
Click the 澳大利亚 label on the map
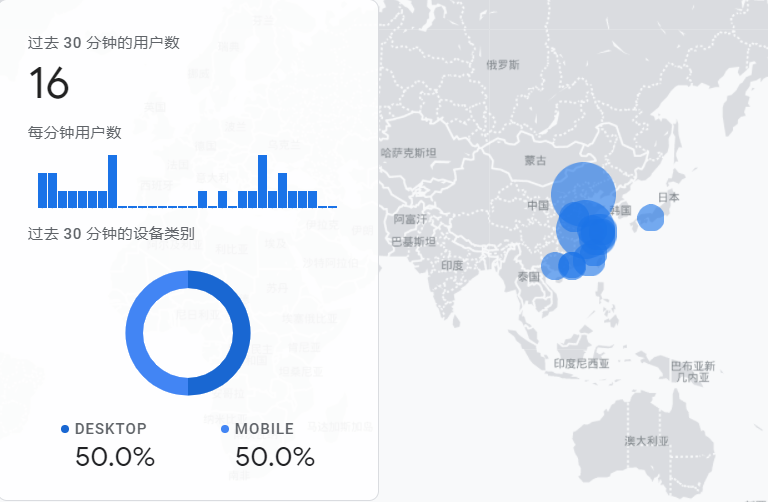[x=646, y=440]
